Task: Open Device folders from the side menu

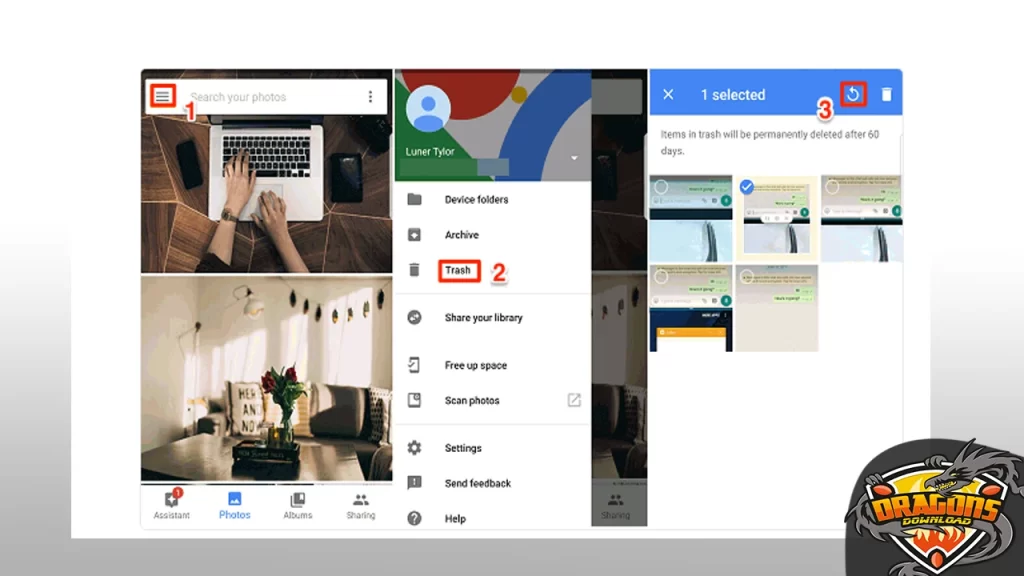Action: pyautogui.click(x=476, y=200)
